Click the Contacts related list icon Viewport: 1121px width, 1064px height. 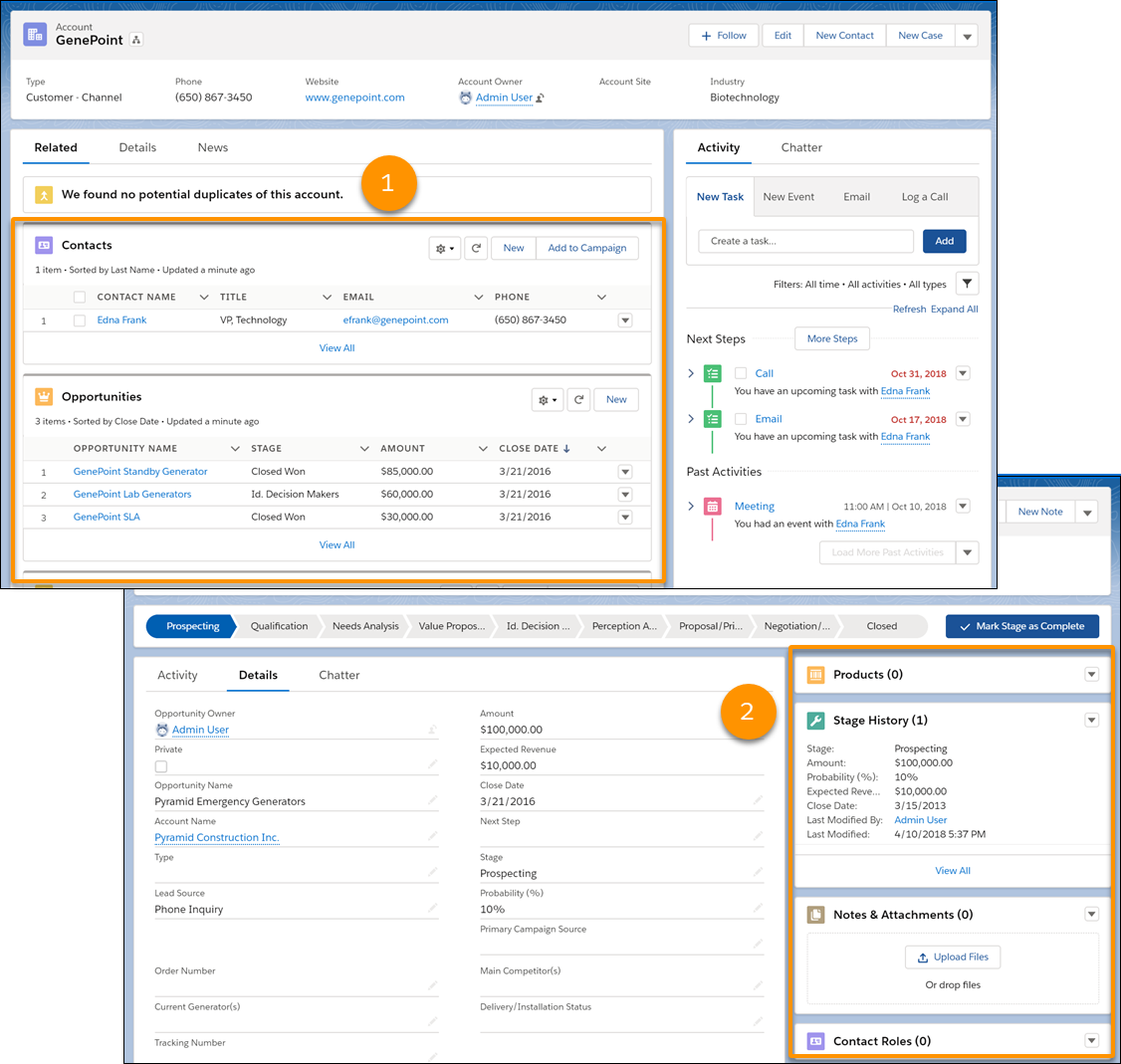click(42, 244)
